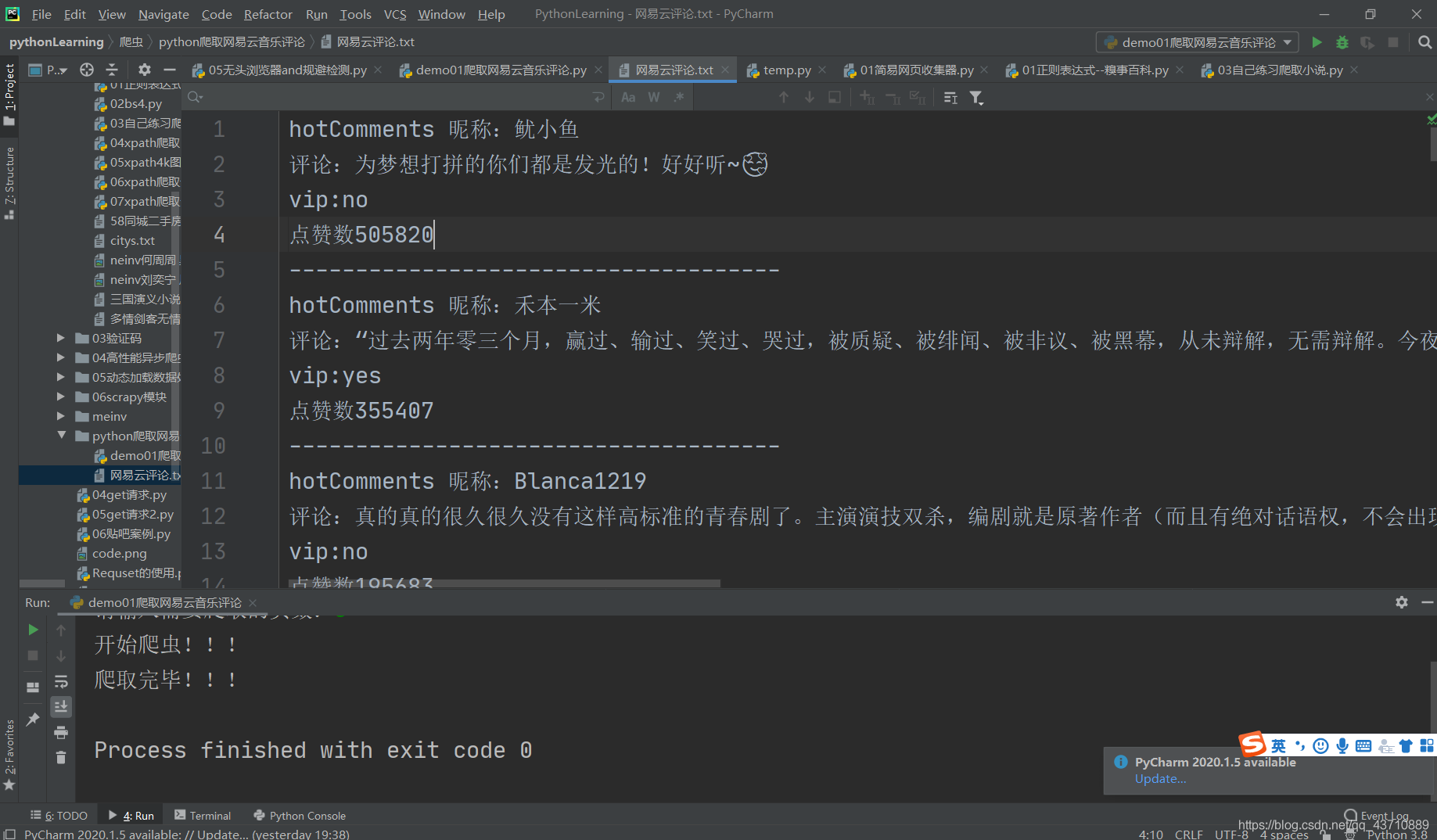Click editor horizontal scrollbar thumb
The width and height of the screenshot is (1437, 840).
[505, 583]
